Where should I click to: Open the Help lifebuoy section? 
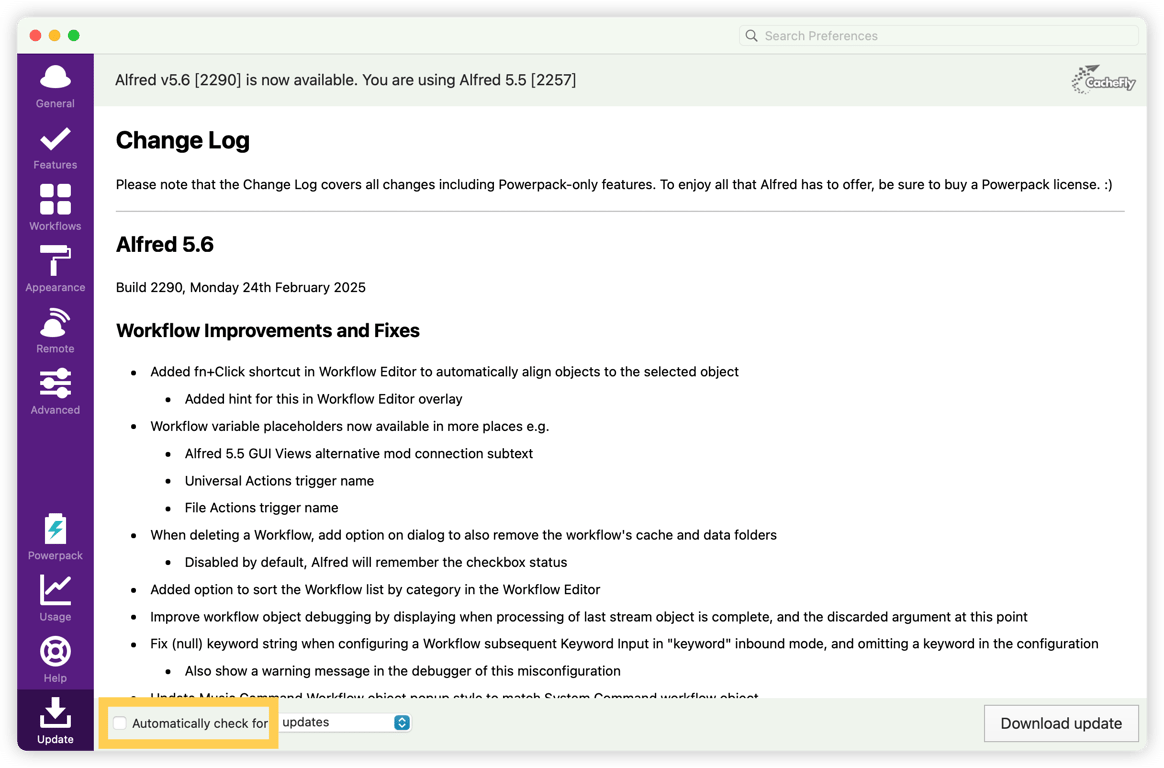tap(55, 660)
